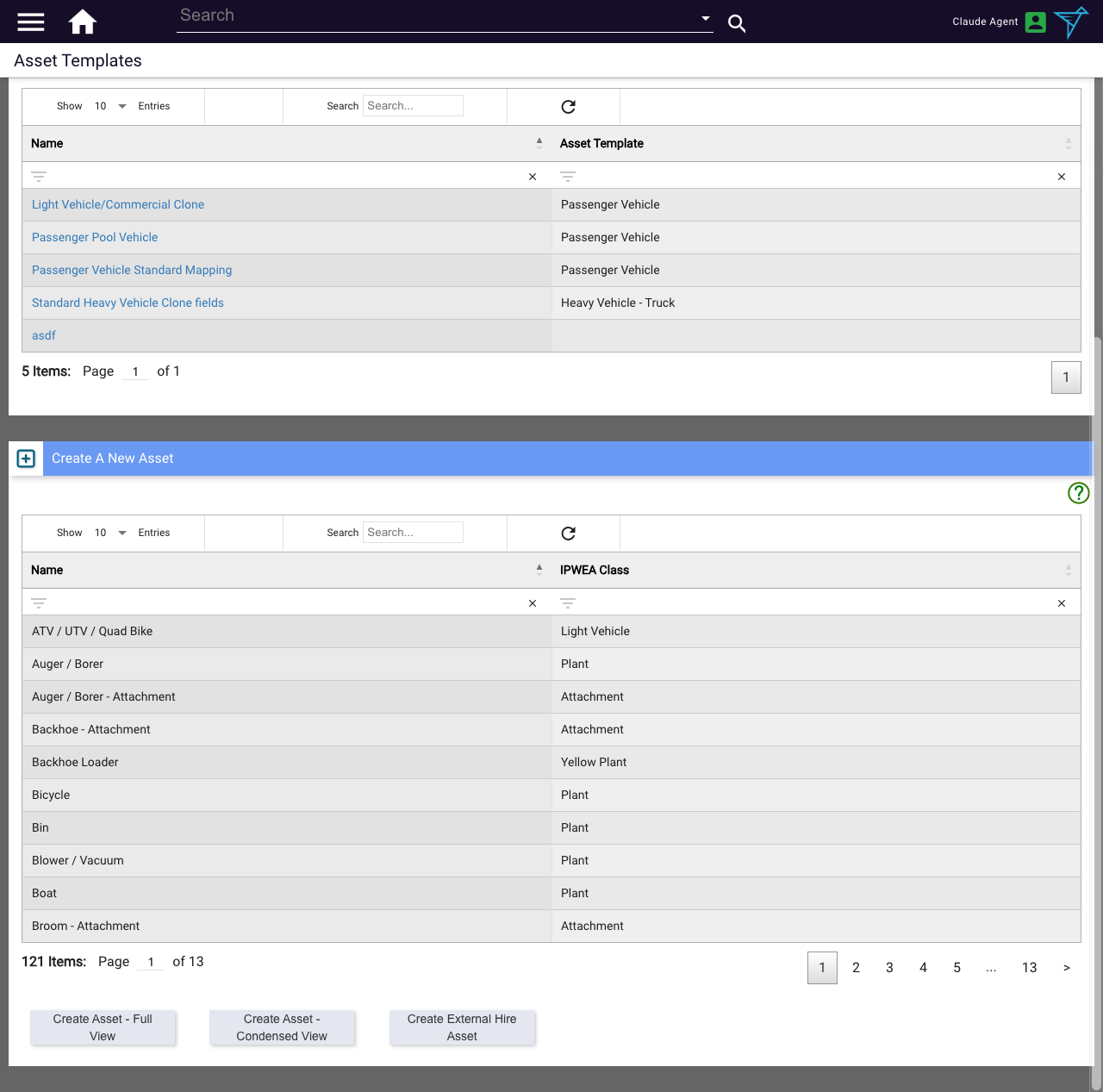Select the Blower / Vacuum row
This screenshot has width=1103, height=1092.
(551, 861)
